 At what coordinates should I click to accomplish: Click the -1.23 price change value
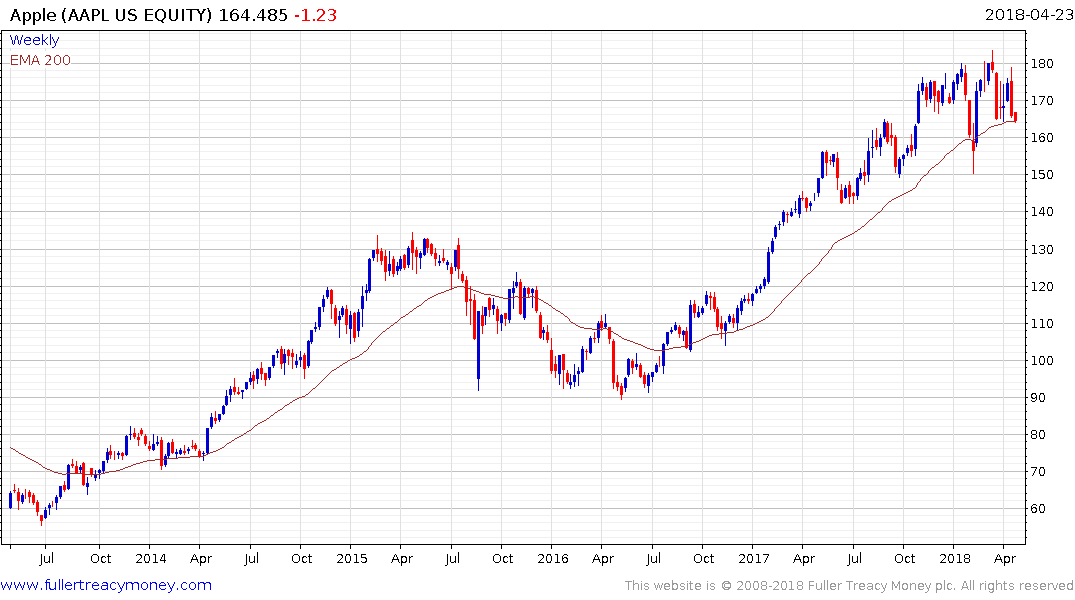click(315, 15)
